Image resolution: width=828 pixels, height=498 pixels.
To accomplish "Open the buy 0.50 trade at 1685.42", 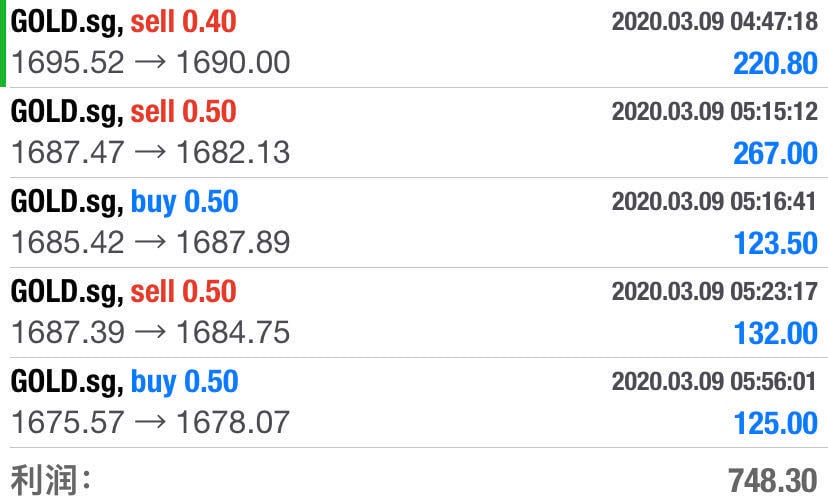I will [x=414, y=222].
